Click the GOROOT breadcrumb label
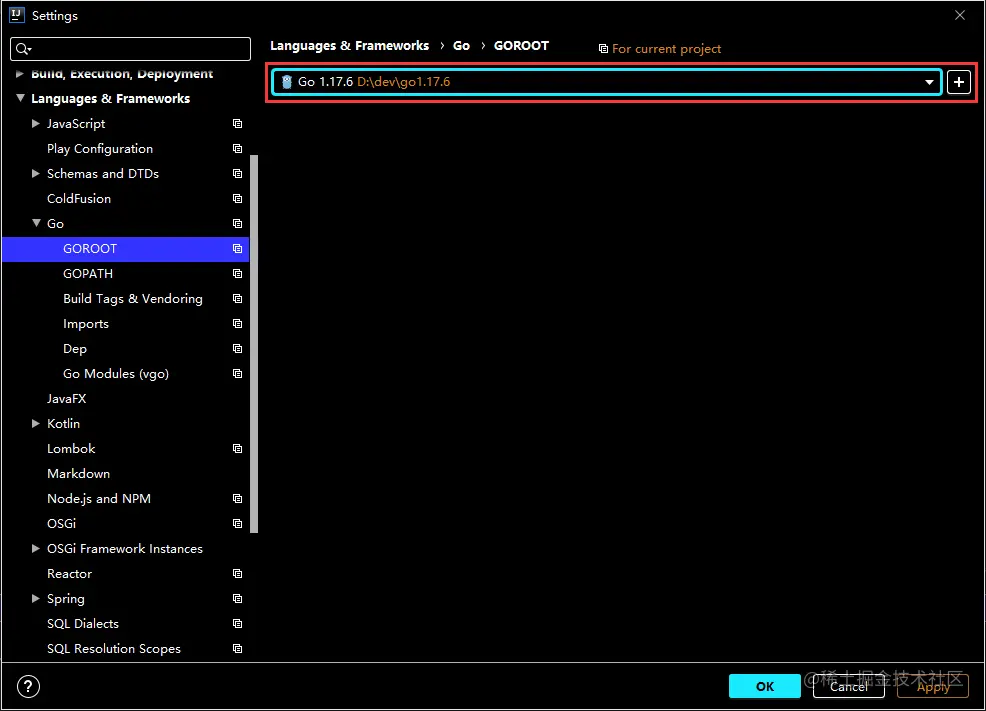Image resolution: width=986 pixels, height=711 pixels. pyautogui.click(x=521, y=46)
